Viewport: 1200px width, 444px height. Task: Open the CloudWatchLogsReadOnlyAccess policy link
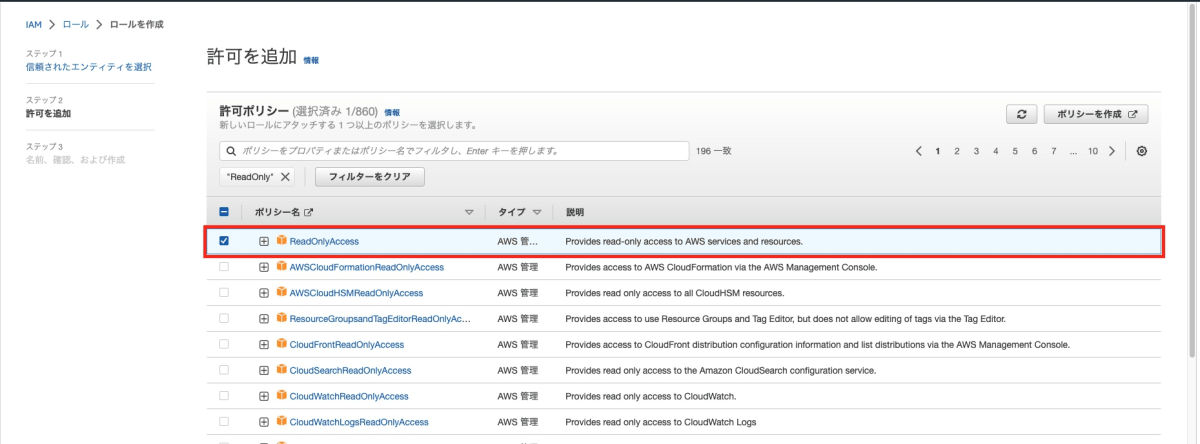[x=359, y=422]
